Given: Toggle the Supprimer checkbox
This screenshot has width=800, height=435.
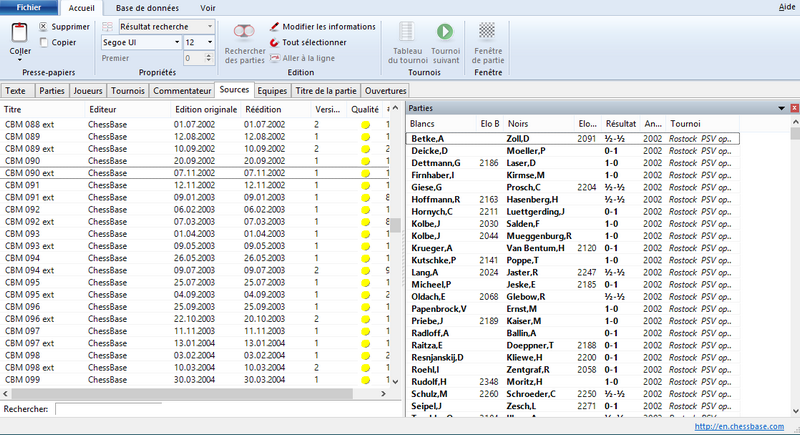Looking at the screenshot, I should (x=43, y=27).
